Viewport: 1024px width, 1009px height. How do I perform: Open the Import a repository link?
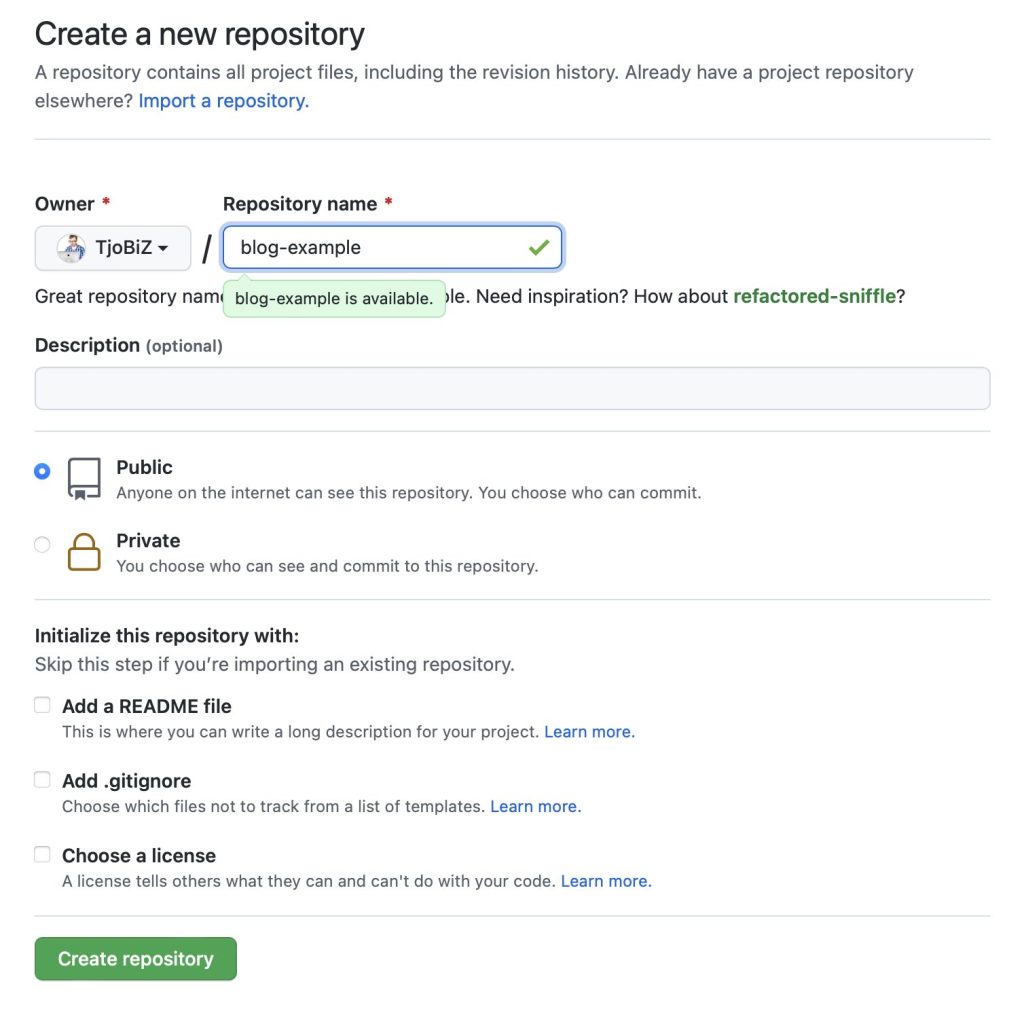click(223, 101)
